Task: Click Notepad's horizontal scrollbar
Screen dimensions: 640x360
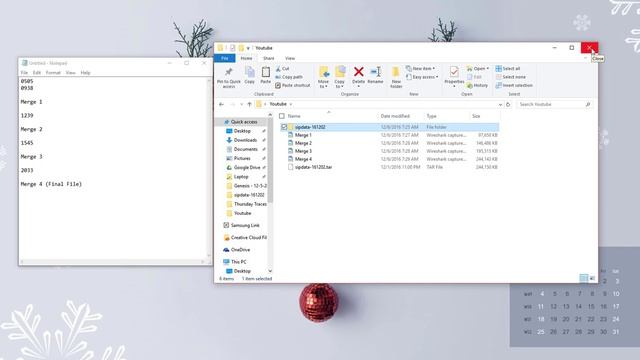Action: pyautogui.click(x=113, y=262)
